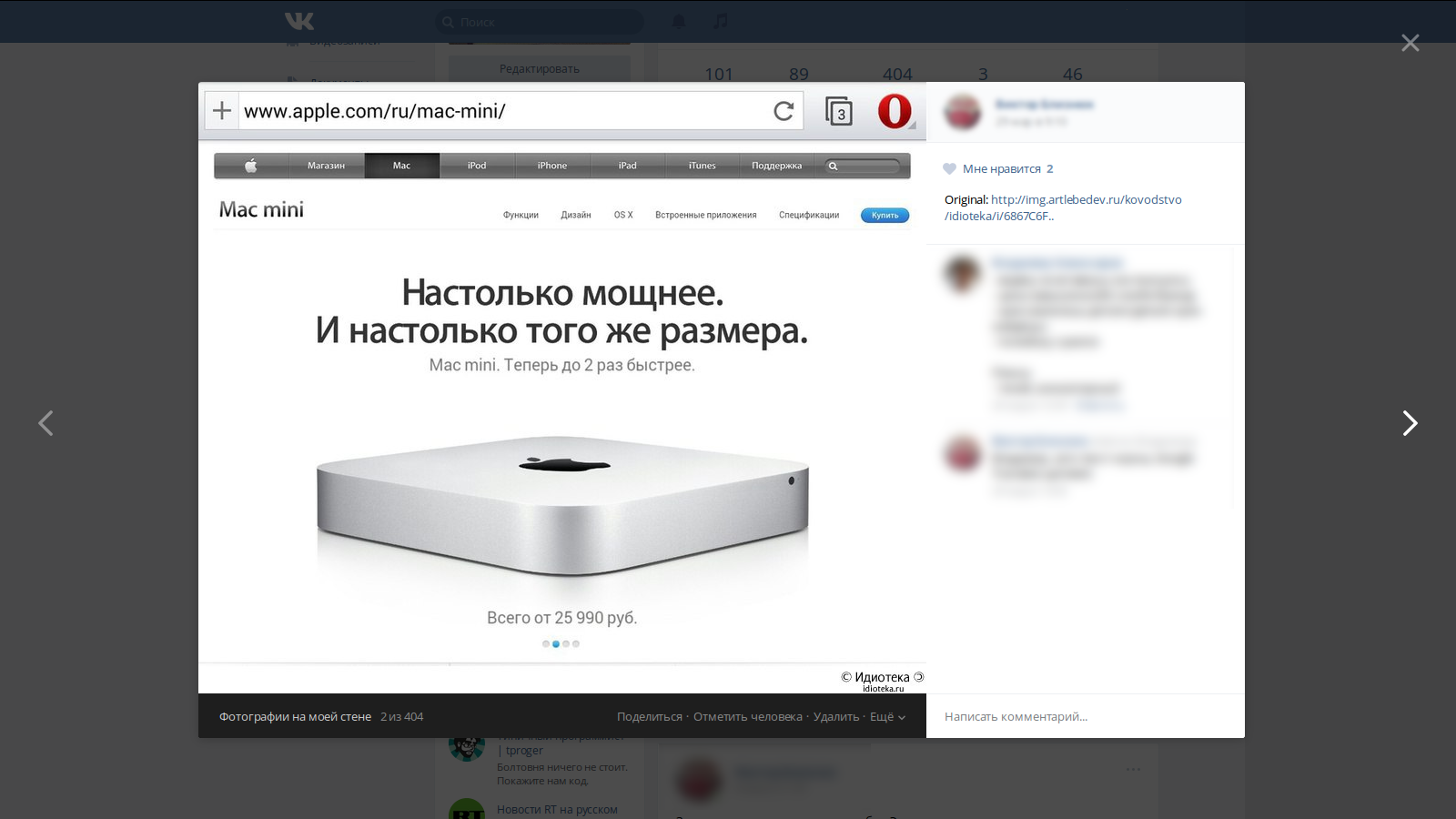Close the photo viewer overlay
Image resolution: width=1456 pixels, height=819 pixels.
coord(1410,43)
